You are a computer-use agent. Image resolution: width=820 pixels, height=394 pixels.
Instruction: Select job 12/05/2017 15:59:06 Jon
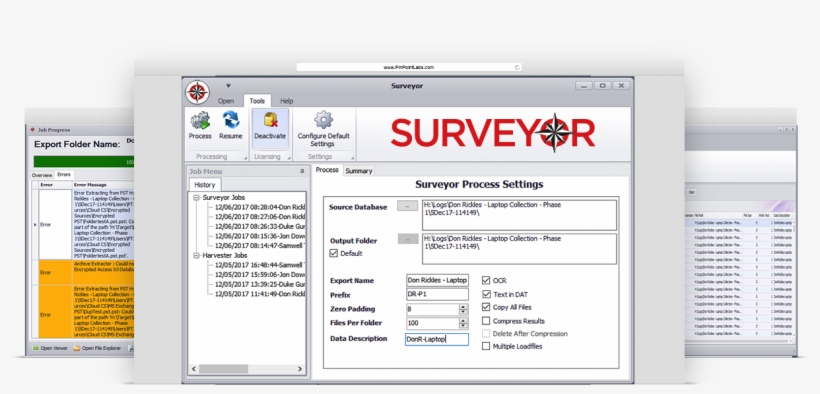click(x=260, y=275)
